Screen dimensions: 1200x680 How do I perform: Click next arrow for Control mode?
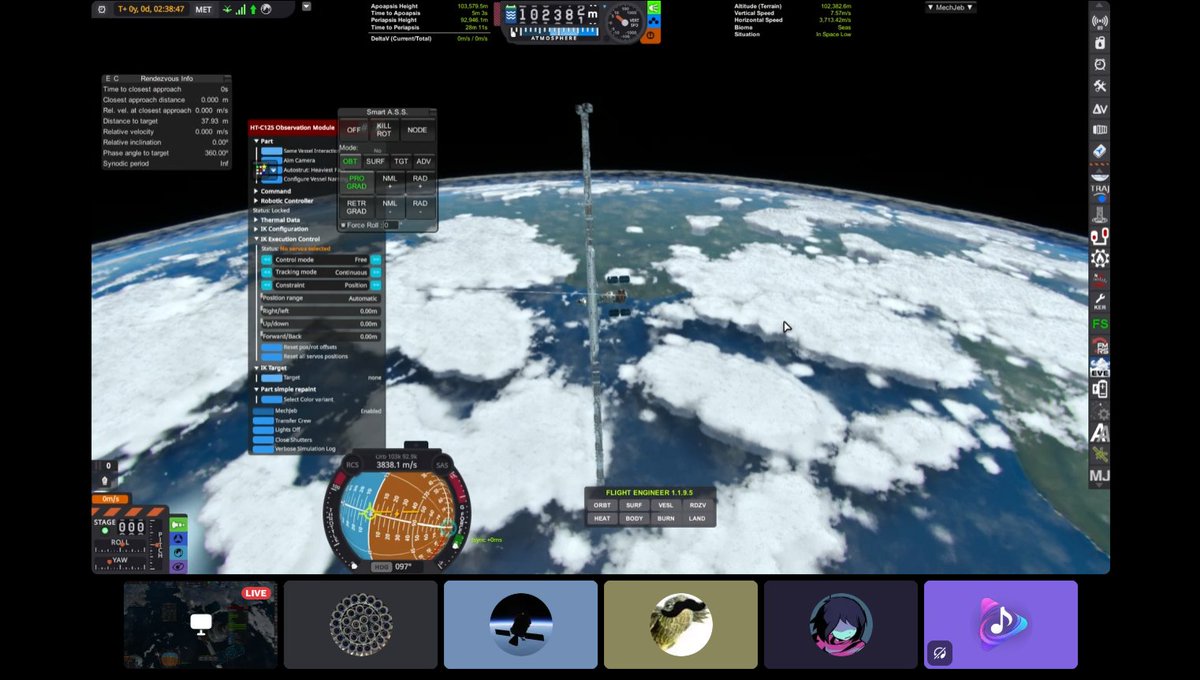tap(376, 260)
